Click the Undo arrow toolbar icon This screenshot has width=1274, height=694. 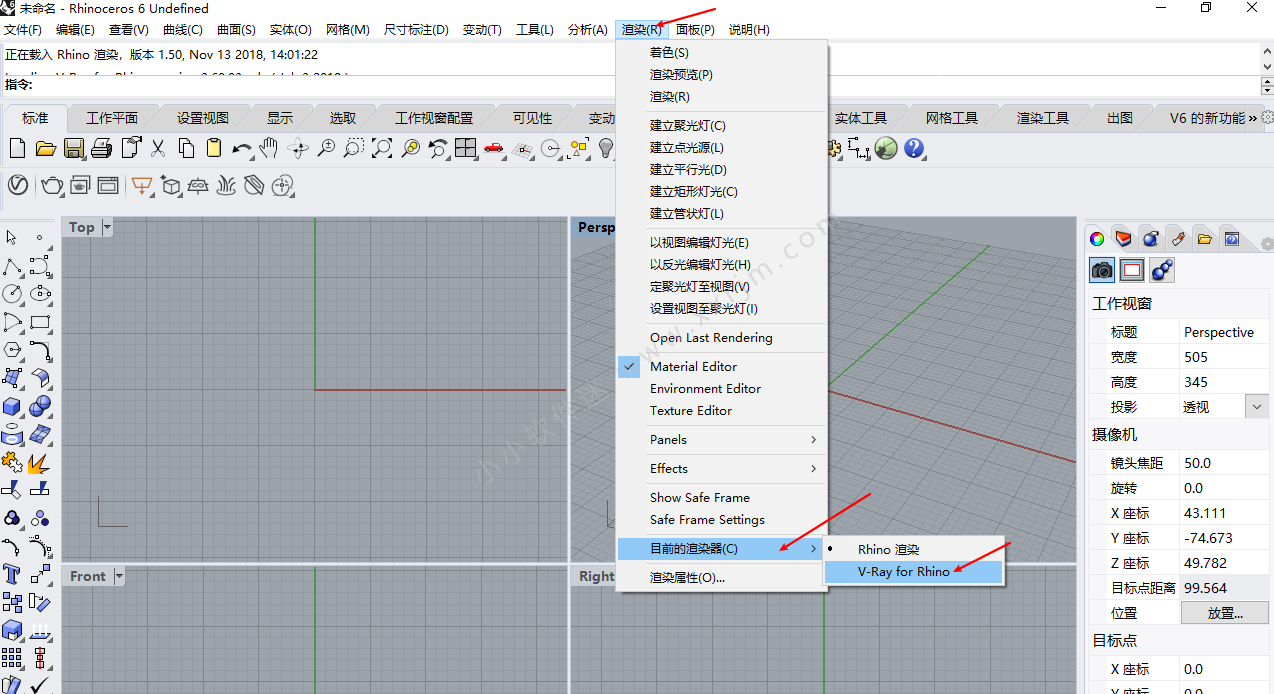[x=242, y=149]
